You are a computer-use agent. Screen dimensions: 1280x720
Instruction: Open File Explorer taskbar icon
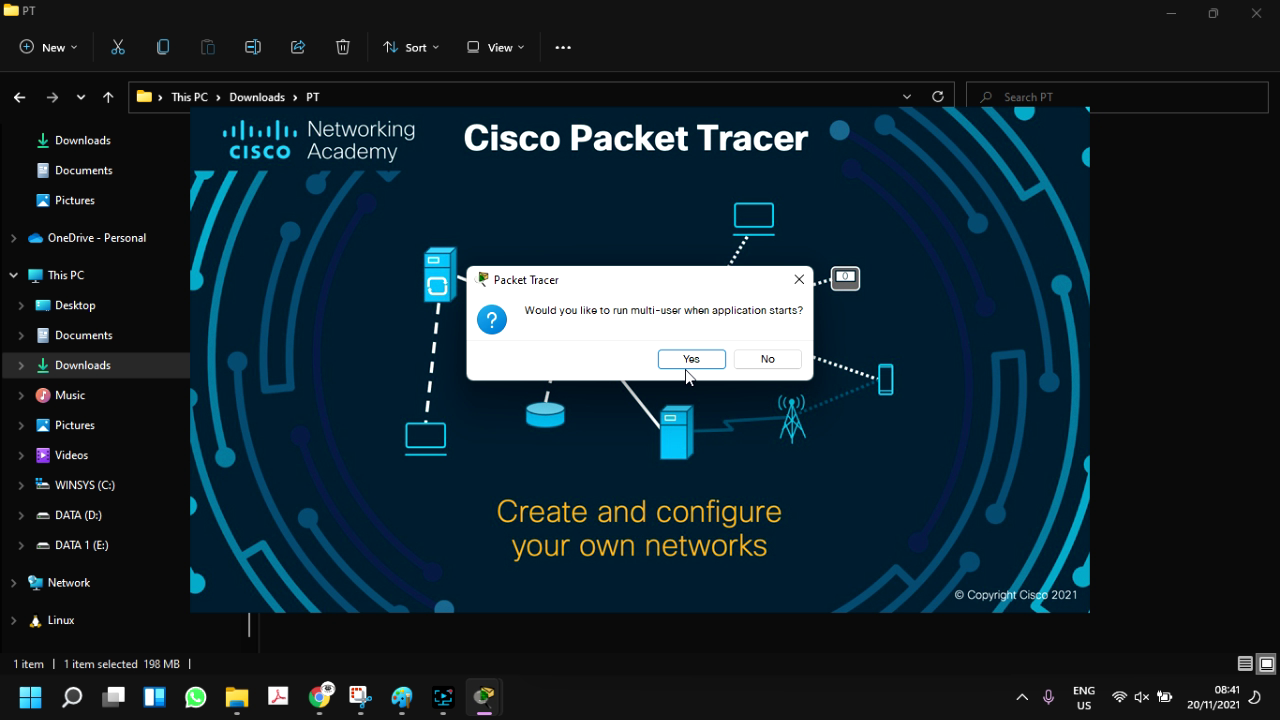click(x=237, y=697)
